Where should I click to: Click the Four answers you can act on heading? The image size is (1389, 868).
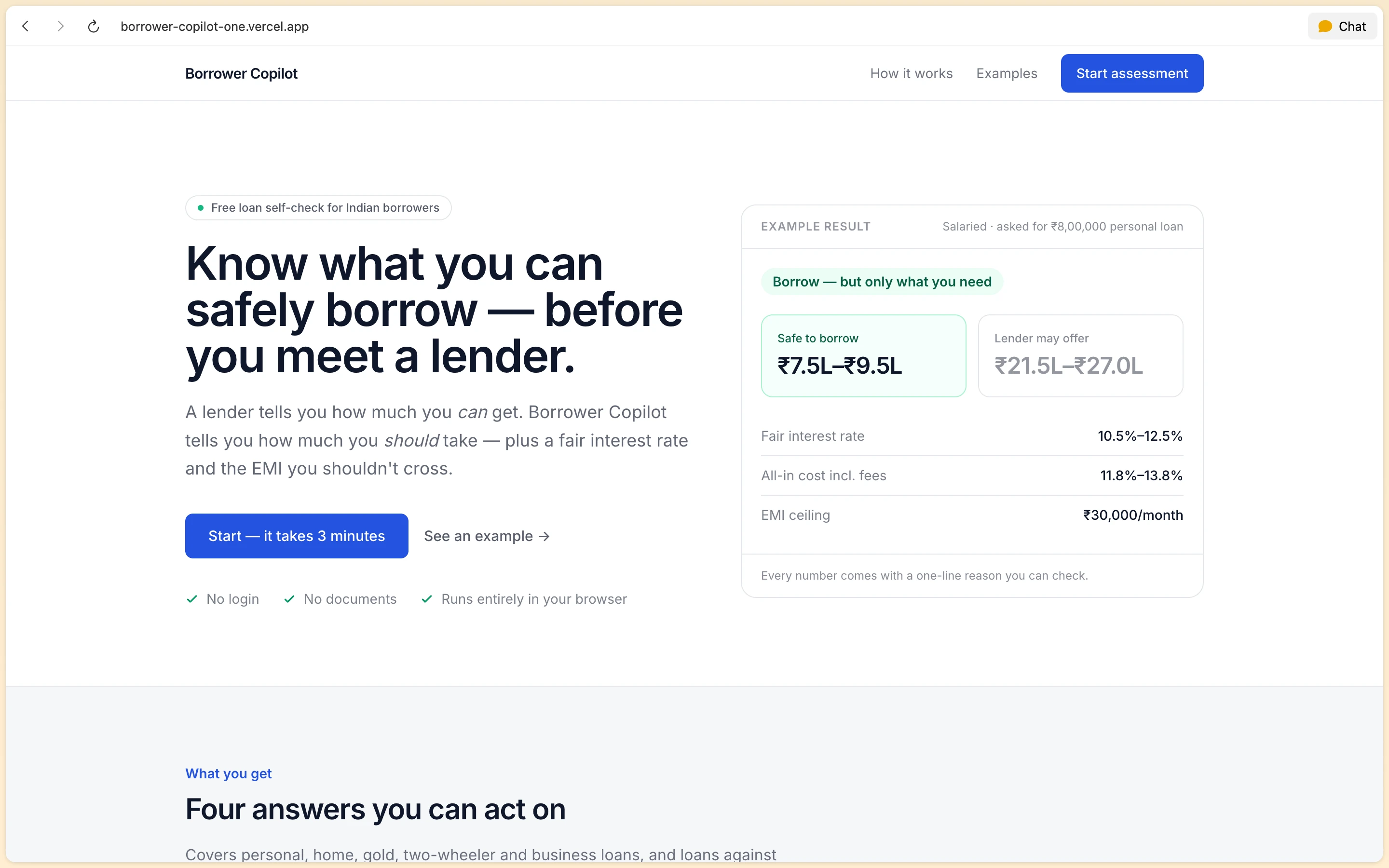(x=375, y=809)
